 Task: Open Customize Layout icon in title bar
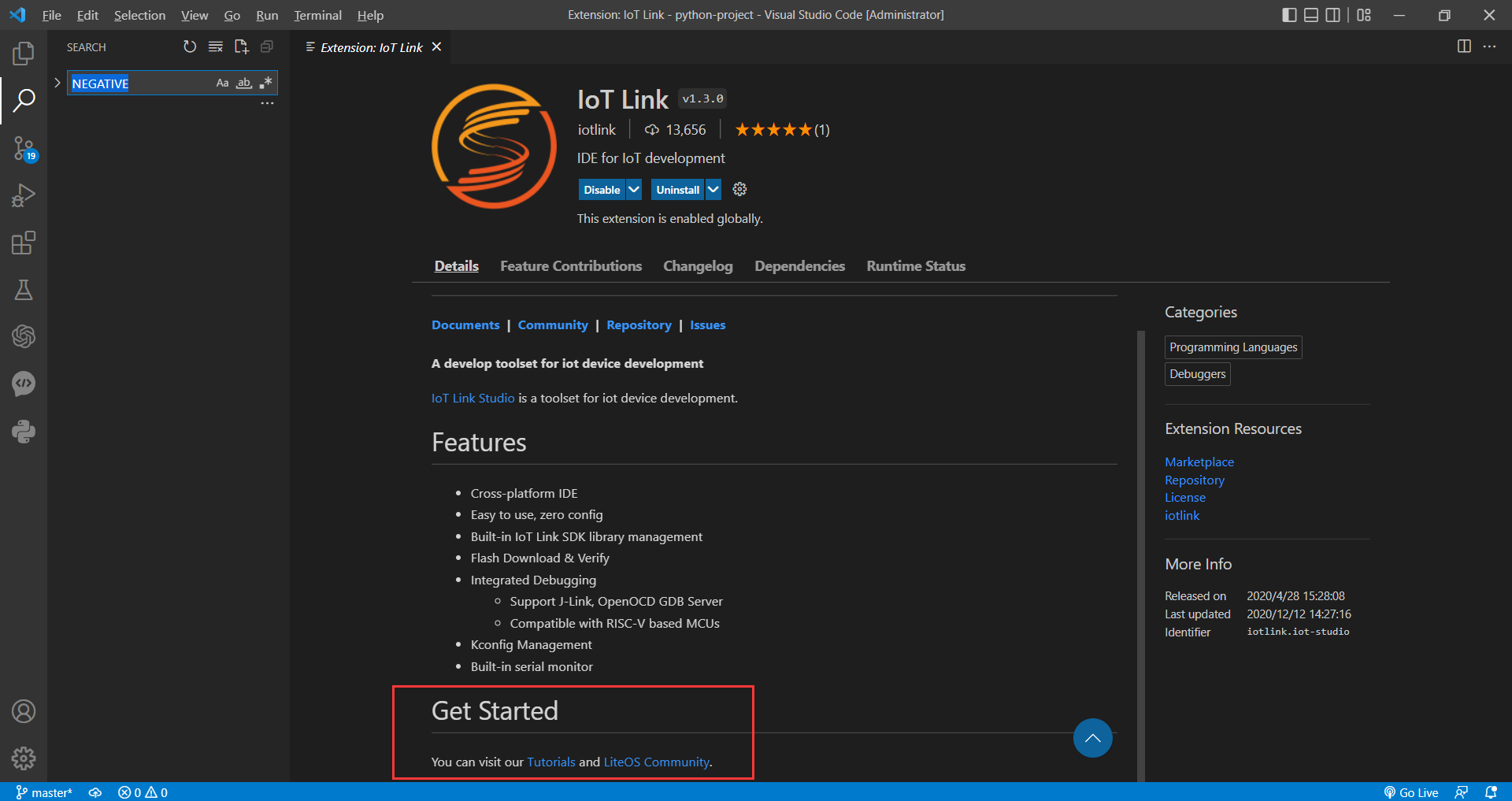[x=1364, y=15]
